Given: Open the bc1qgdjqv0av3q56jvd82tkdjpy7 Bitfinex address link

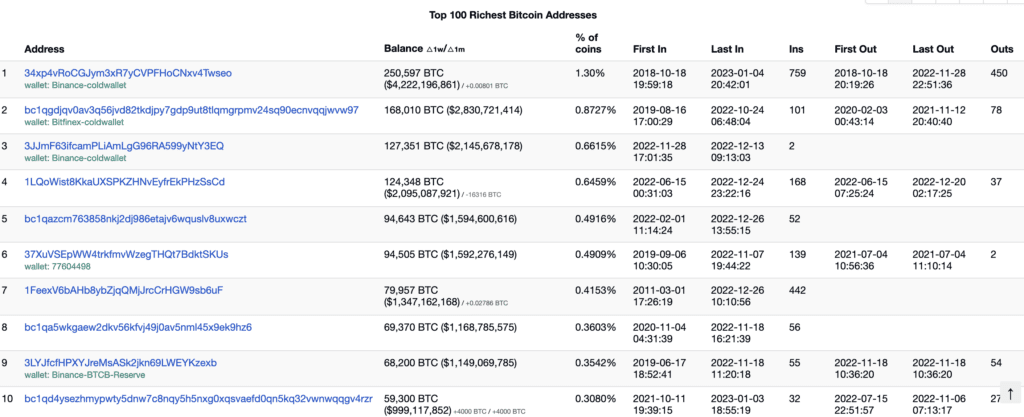Looking at the screenshot, I should click(191, 110).
